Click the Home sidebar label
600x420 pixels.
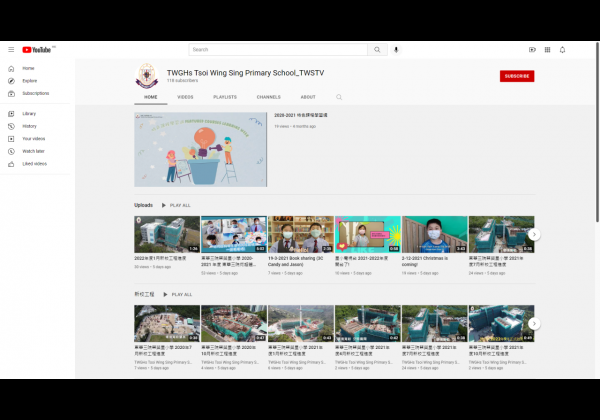coord(28,68)
